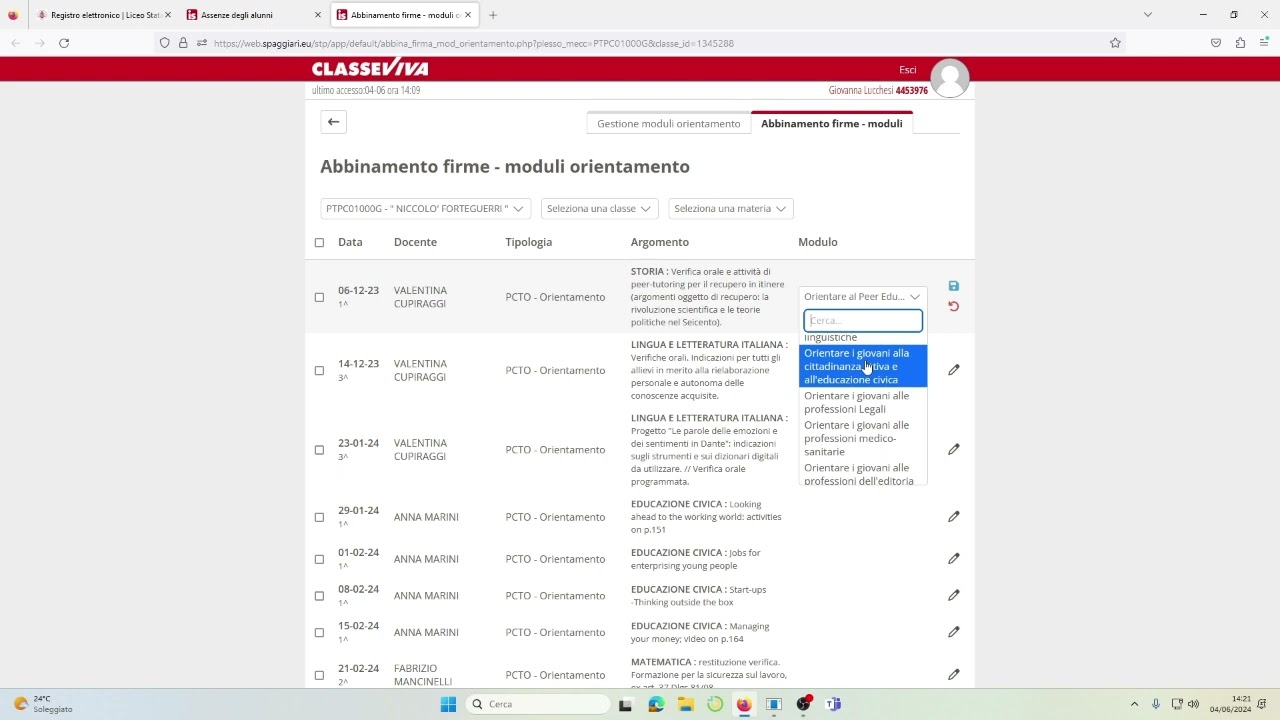Screen dimensions: 1280x720
Task: Check the row dated 23-01-24
Action: [319, 450]
